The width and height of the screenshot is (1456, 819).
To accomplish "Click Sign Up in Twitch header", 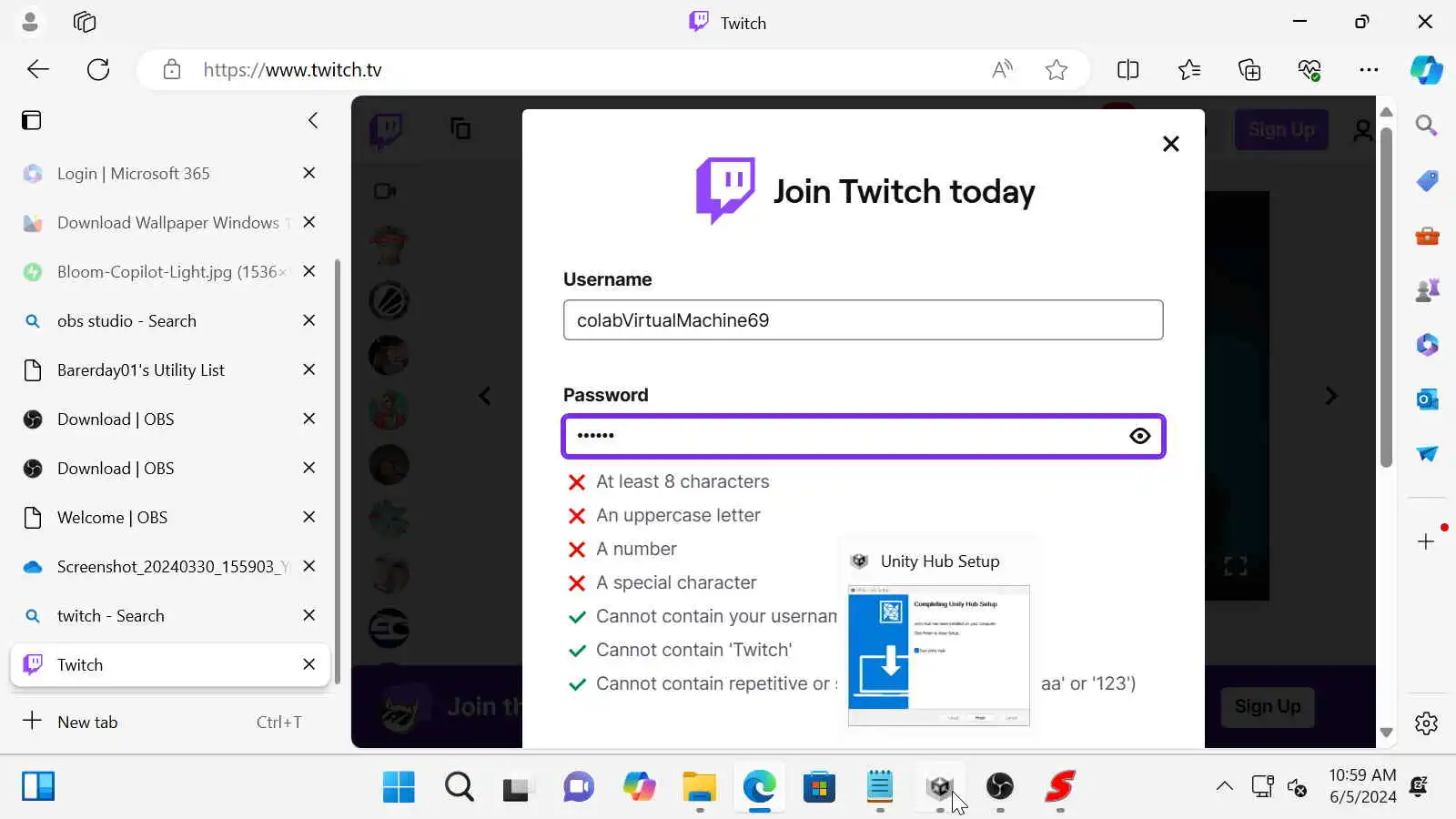I will [x=1281, y=129].
